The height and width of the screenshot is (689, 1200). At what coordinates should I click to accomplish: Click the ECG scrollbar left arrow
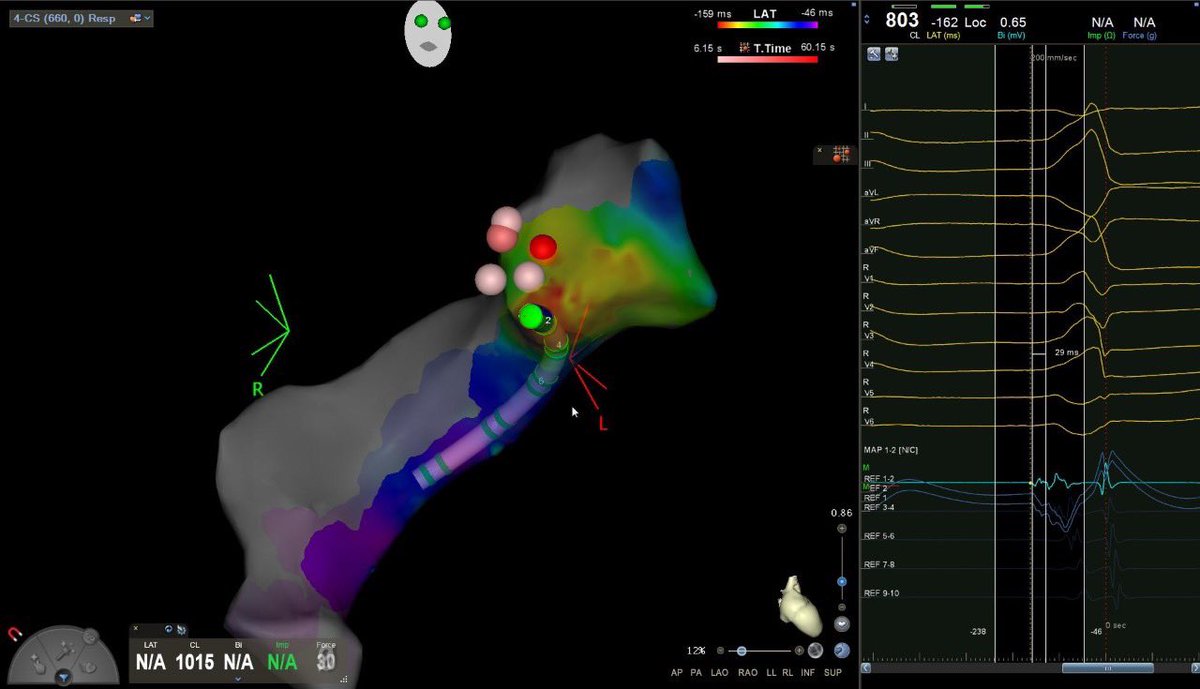click(866, 668)
